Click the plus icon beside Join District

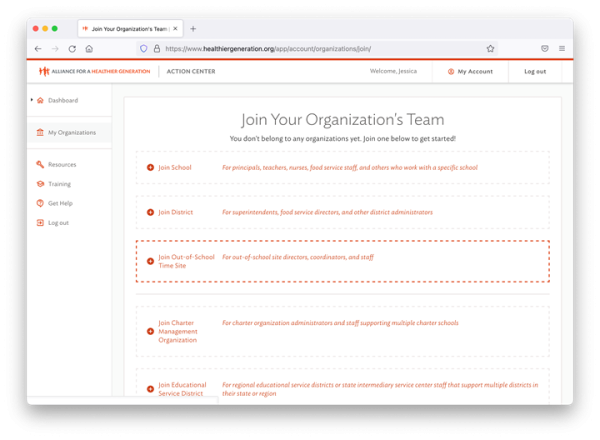150,213
